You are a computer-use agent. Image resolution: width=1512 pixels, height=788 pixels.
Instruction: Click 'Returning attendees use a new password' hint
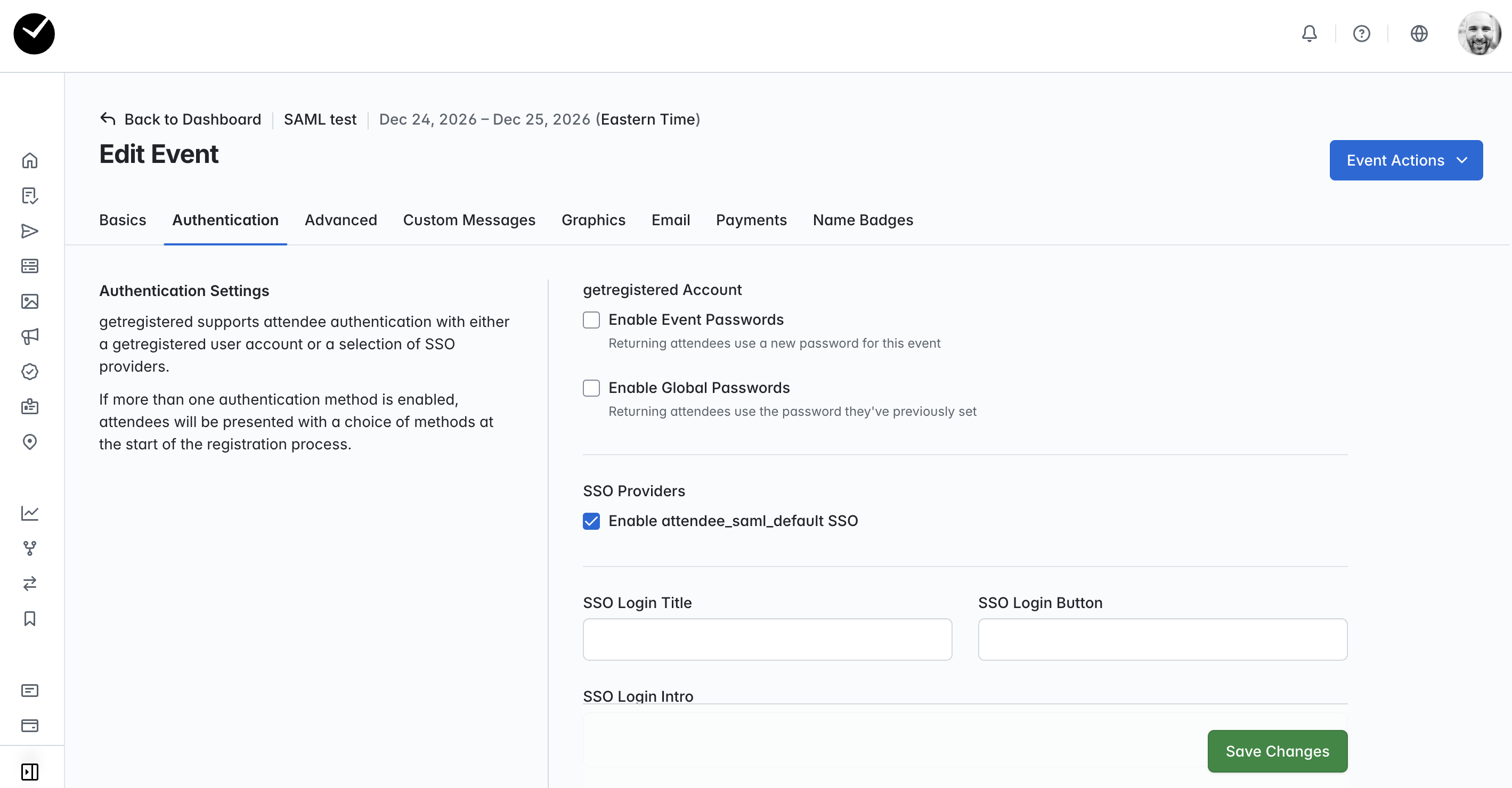(x=774, y=343)
